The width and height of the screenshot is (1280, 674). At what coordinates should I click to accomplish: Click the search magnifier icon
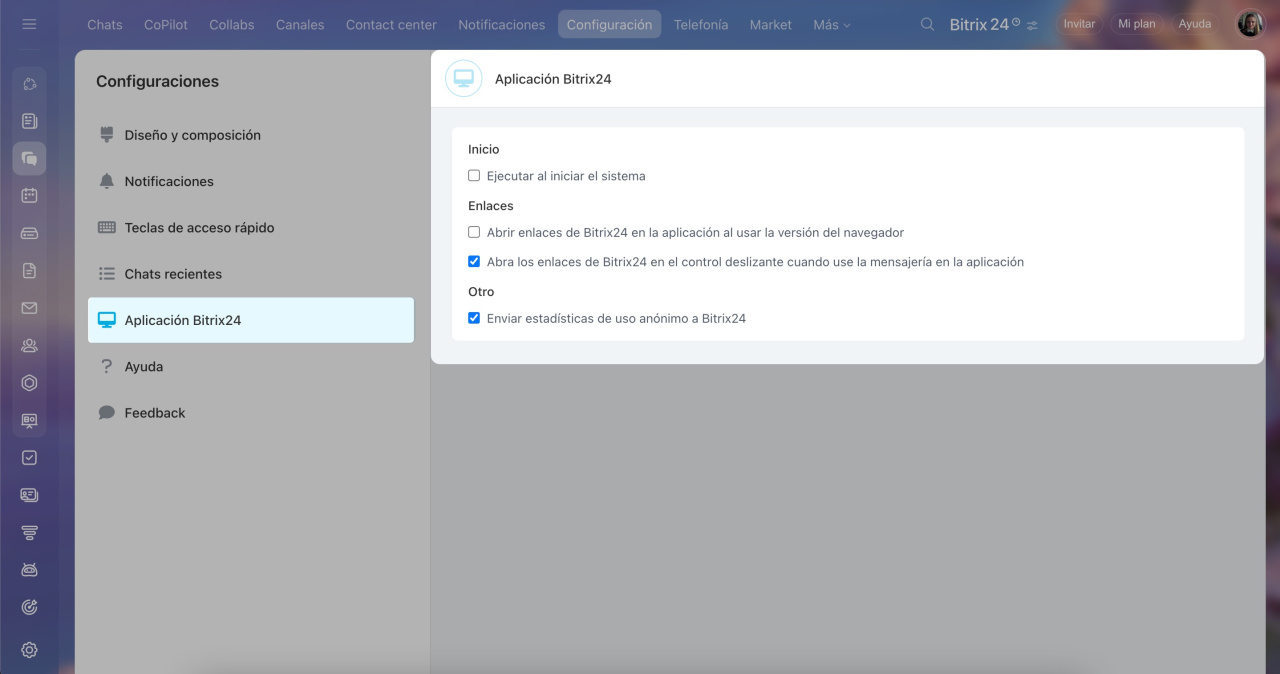point(928,24)
